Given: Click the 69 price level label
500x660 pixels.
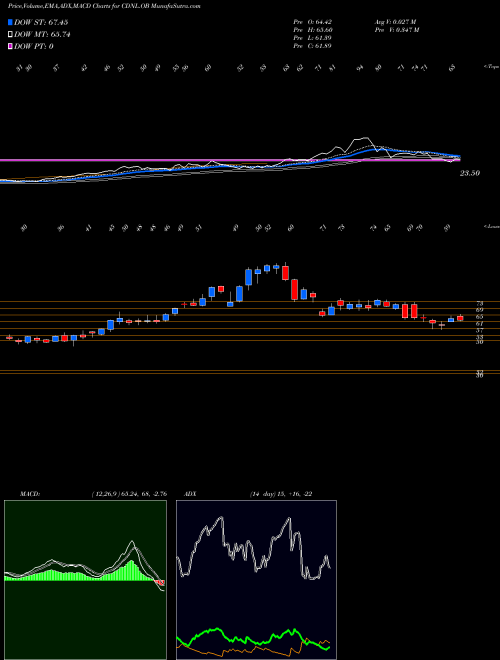Looking at the screenshot, I should tap(479, 310).
